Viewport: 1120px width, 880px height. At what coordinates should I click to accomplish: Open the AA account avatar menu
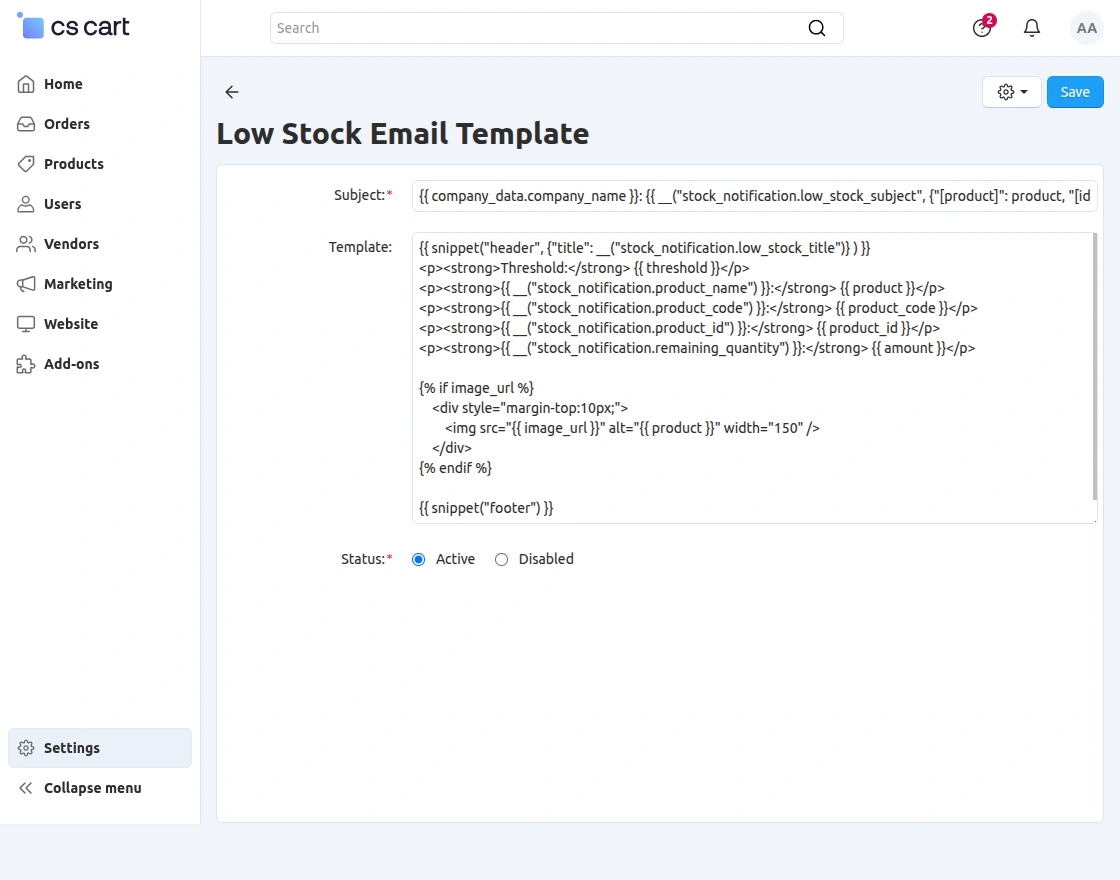pos(1086,28)
